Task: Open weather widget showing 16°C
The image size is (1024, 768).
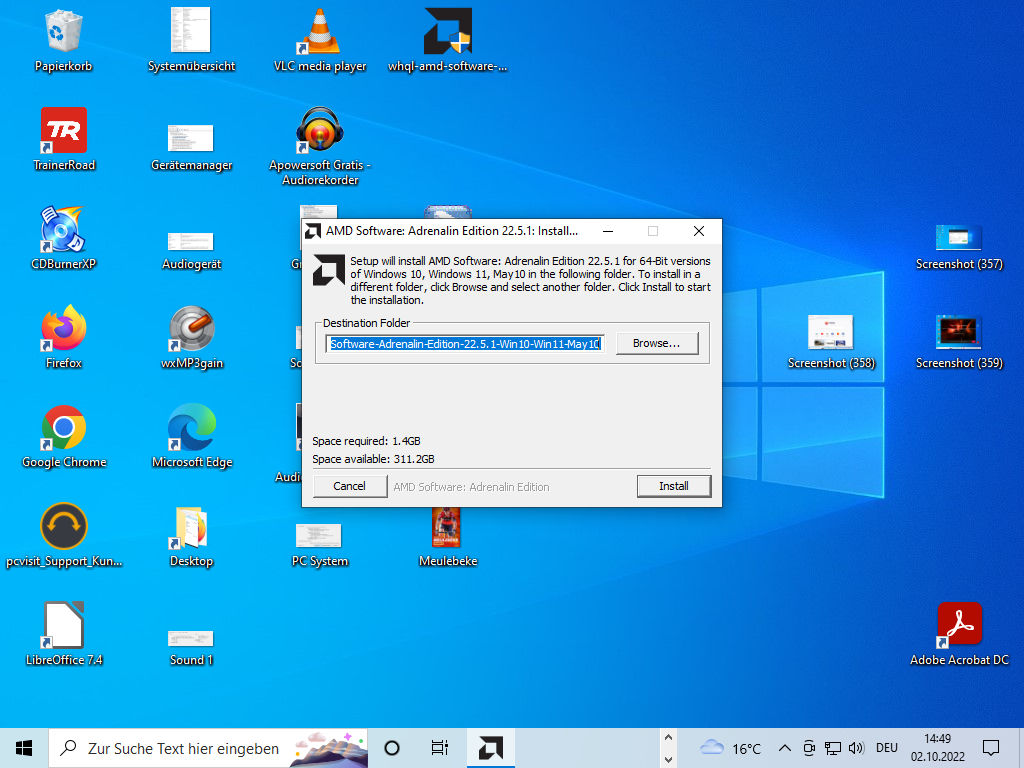Action: click(730, 748)
